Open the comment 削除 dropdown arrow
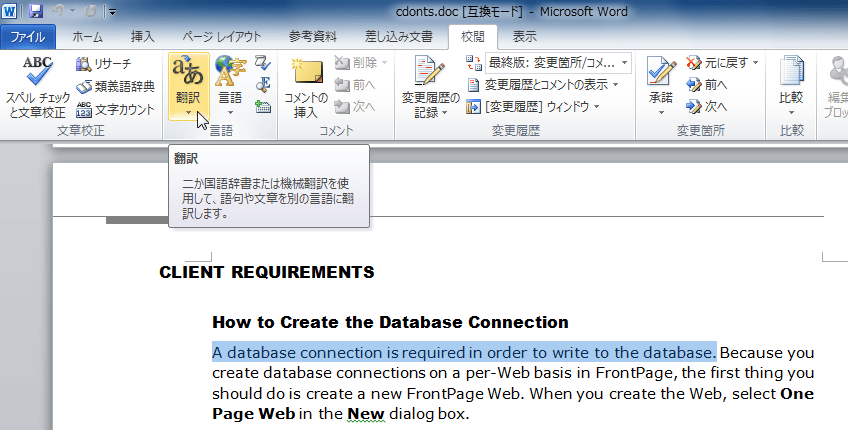 385,63
